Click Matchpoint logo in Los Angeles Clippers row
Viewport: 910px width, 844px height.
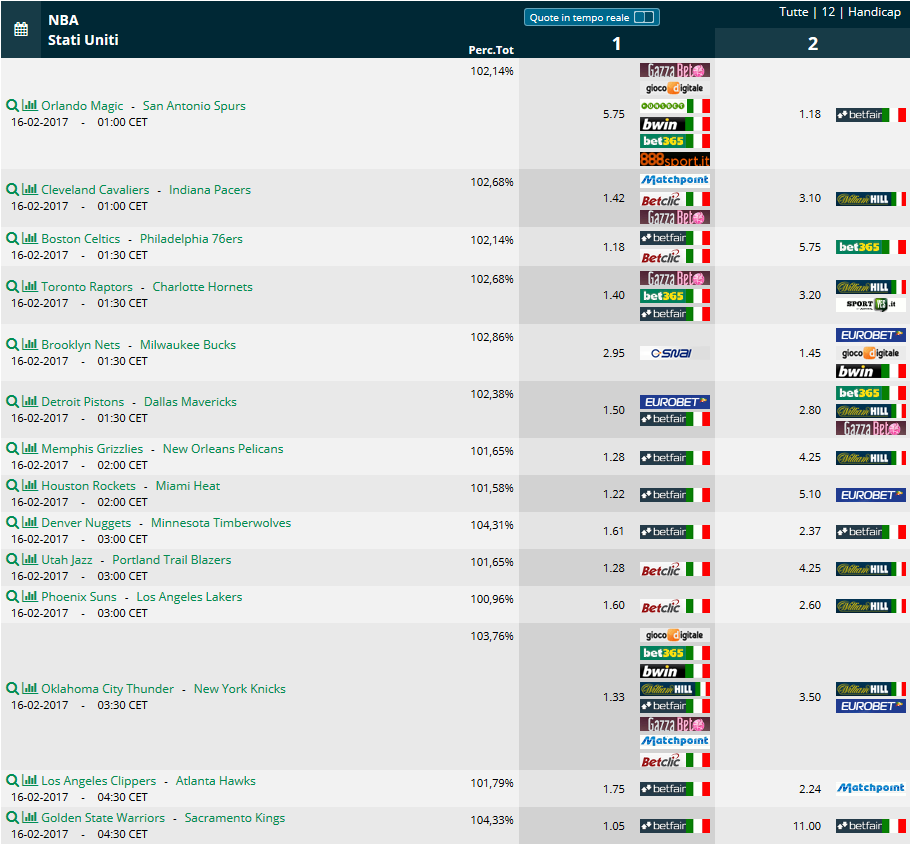coord(871,788)
